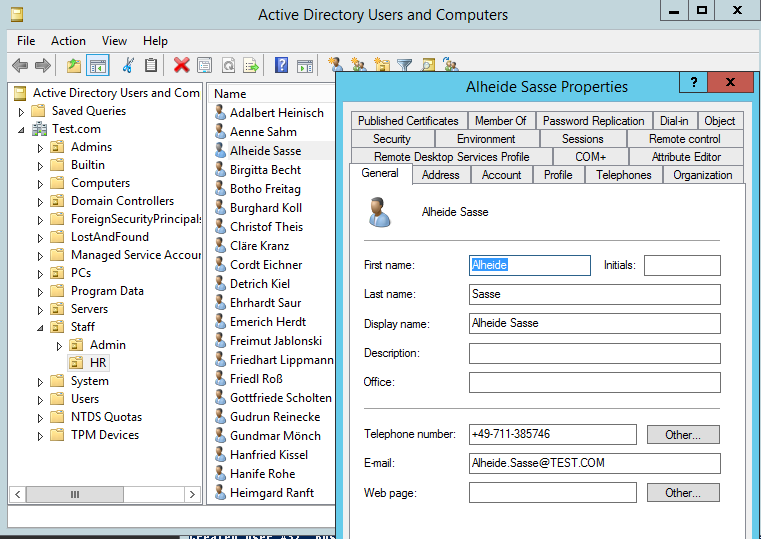The width and height of the screenshot is (761, 539).
Task: Click the tree pane horizontal scrollbar thumb
Action: point(75,494)
